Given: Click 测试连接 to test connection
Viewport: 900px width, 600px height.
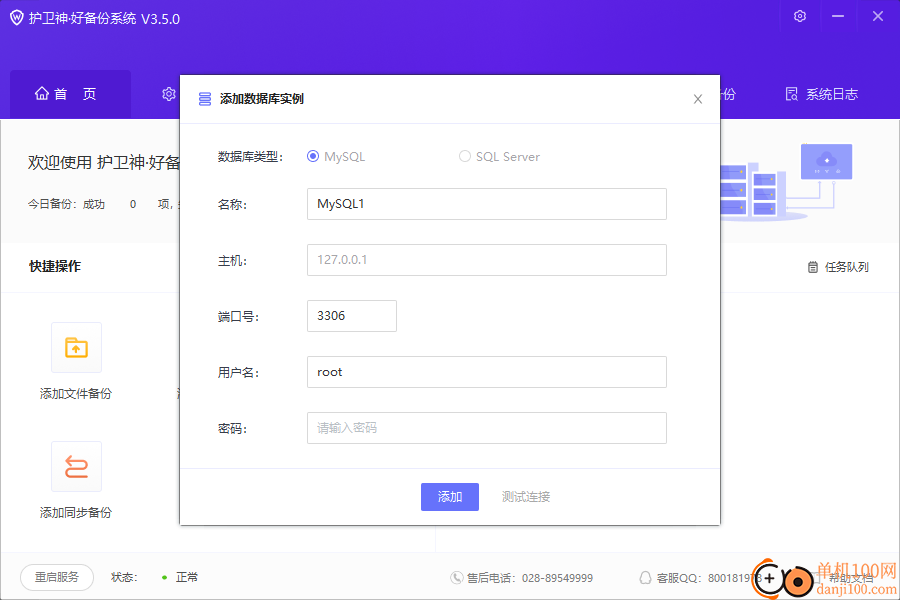Looking at the screenshot, I should point(526,497).
